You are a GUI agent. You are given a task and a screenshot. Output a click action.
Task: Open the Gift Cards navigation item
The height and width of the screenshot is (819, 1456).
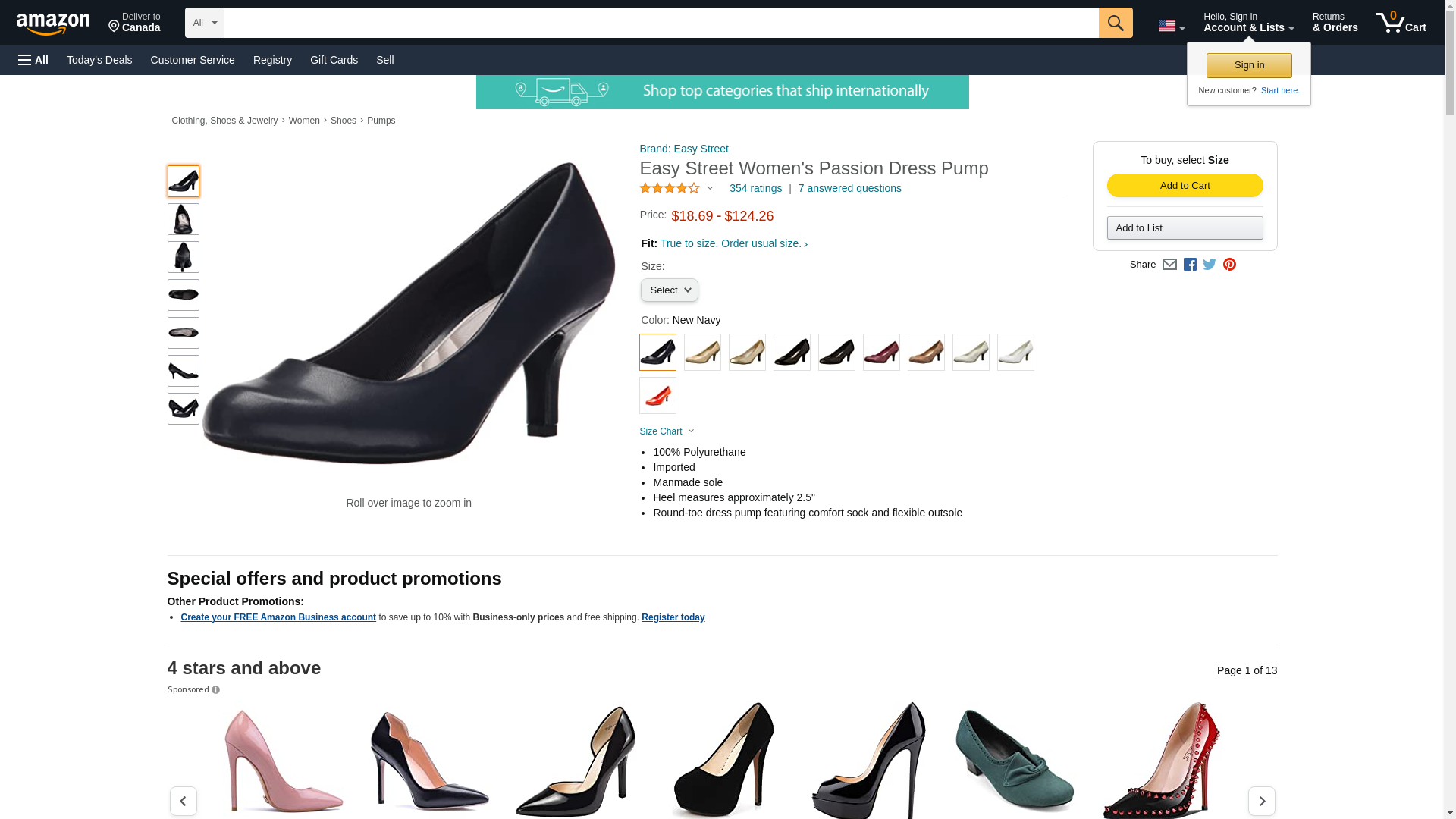point(334,60)
